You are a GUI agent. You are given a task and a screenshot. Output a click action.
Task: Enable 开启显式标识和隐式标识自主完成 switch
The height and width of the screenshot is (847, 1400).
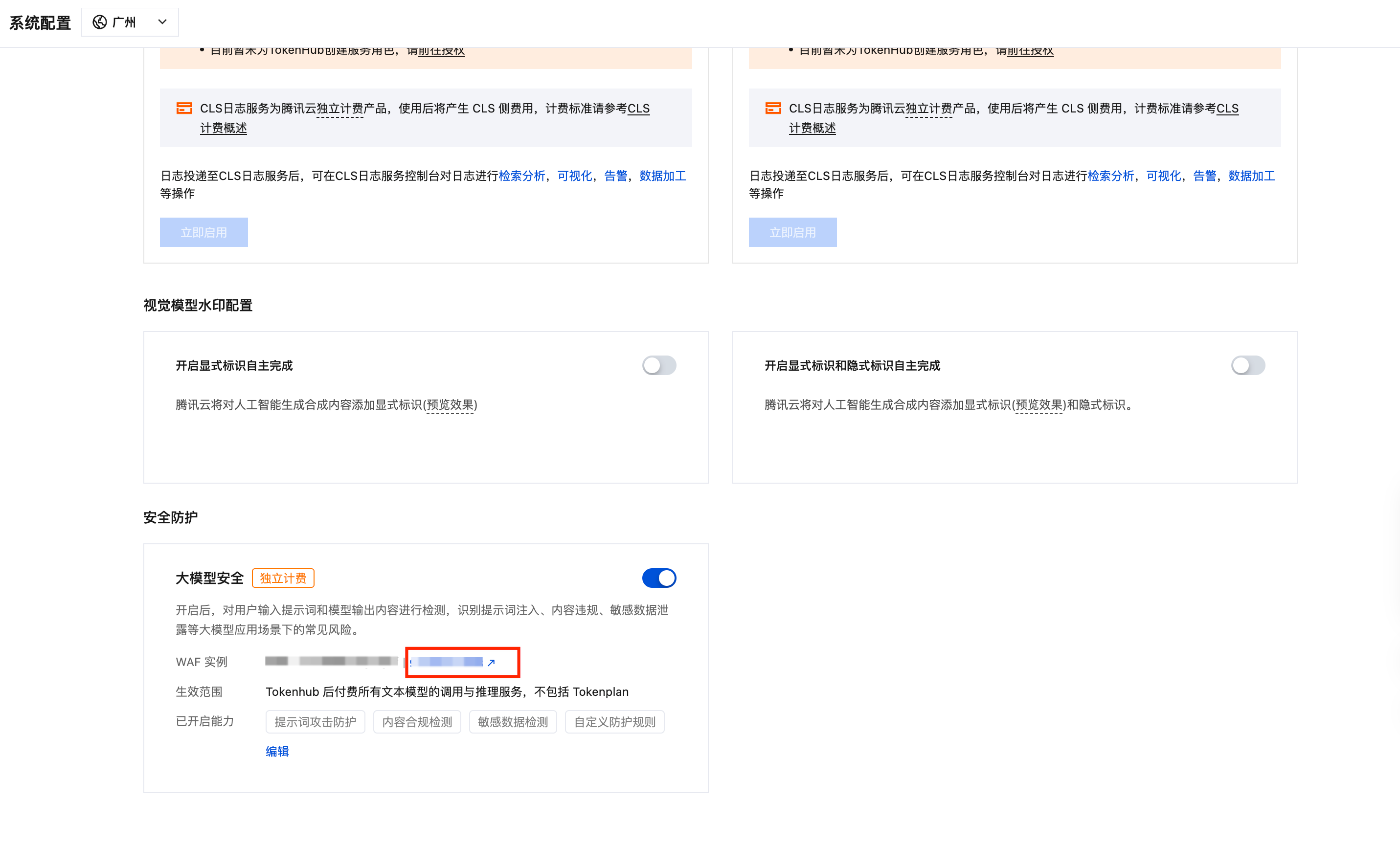1248,365
